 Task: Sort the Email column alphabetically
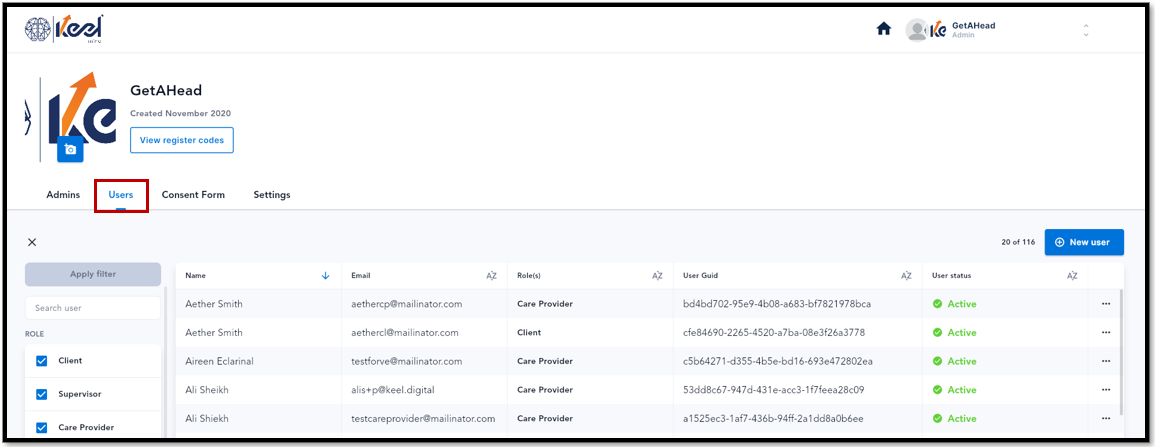tap(491, 275)
